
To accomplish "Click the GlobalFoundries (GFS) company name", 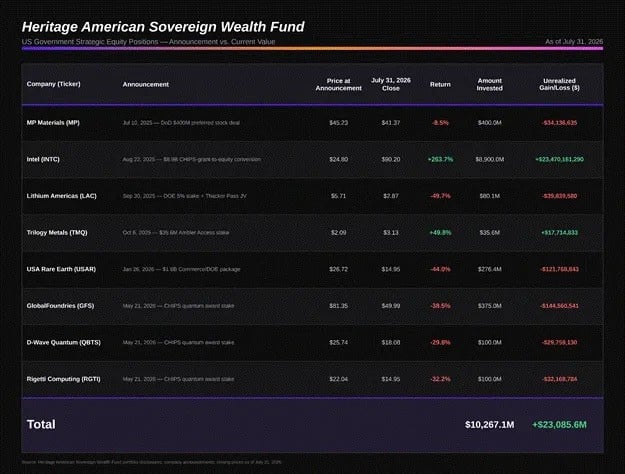I will [x=60, y=306].
